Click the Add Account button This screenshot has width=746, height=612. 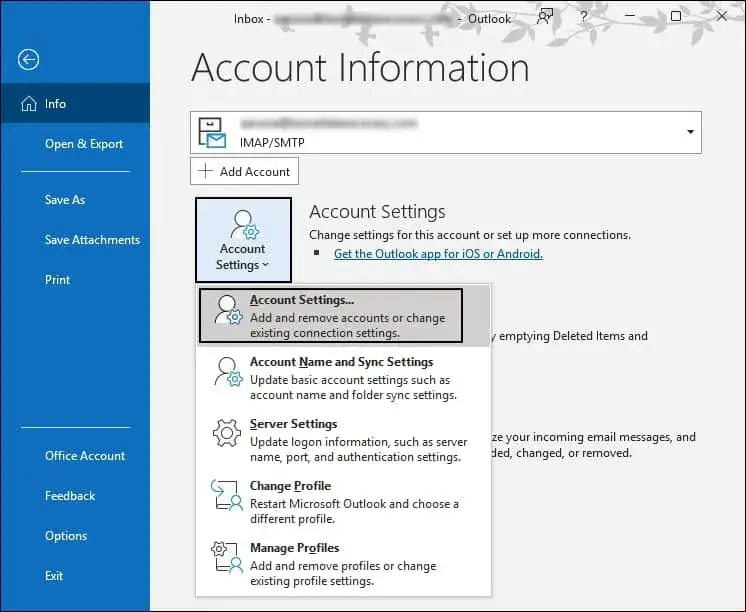[x=244, y=171]
